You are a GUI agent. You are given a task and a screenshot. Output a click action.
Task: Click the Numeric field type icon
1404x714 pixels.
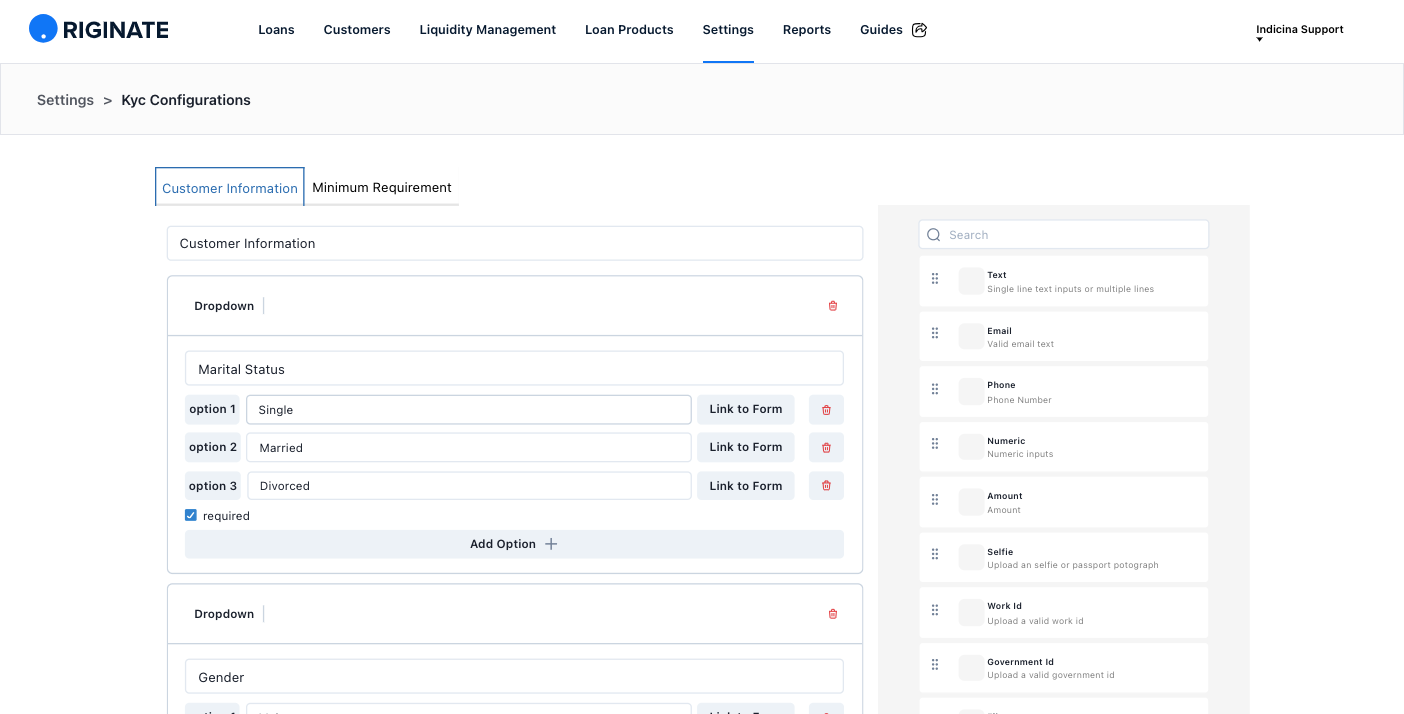tap(971, 446)
